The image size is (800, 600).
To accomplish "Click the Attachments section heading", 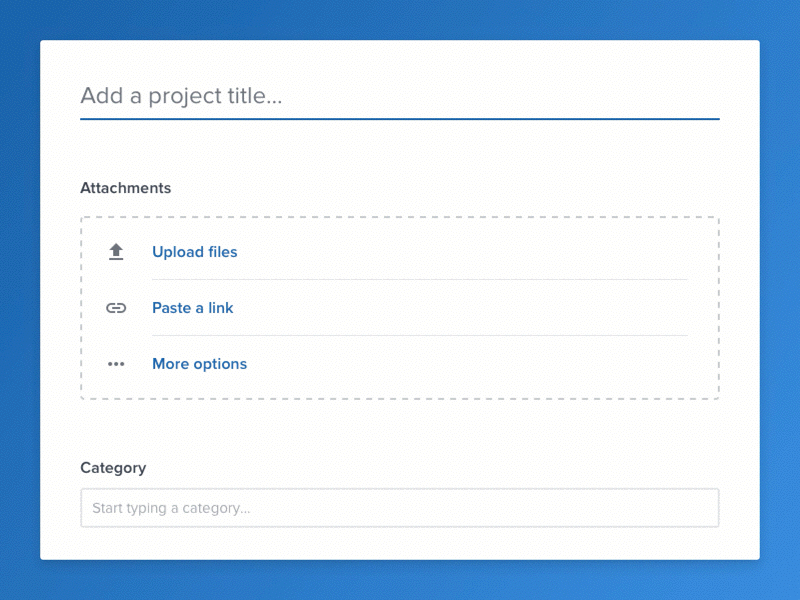I will 125,188.
